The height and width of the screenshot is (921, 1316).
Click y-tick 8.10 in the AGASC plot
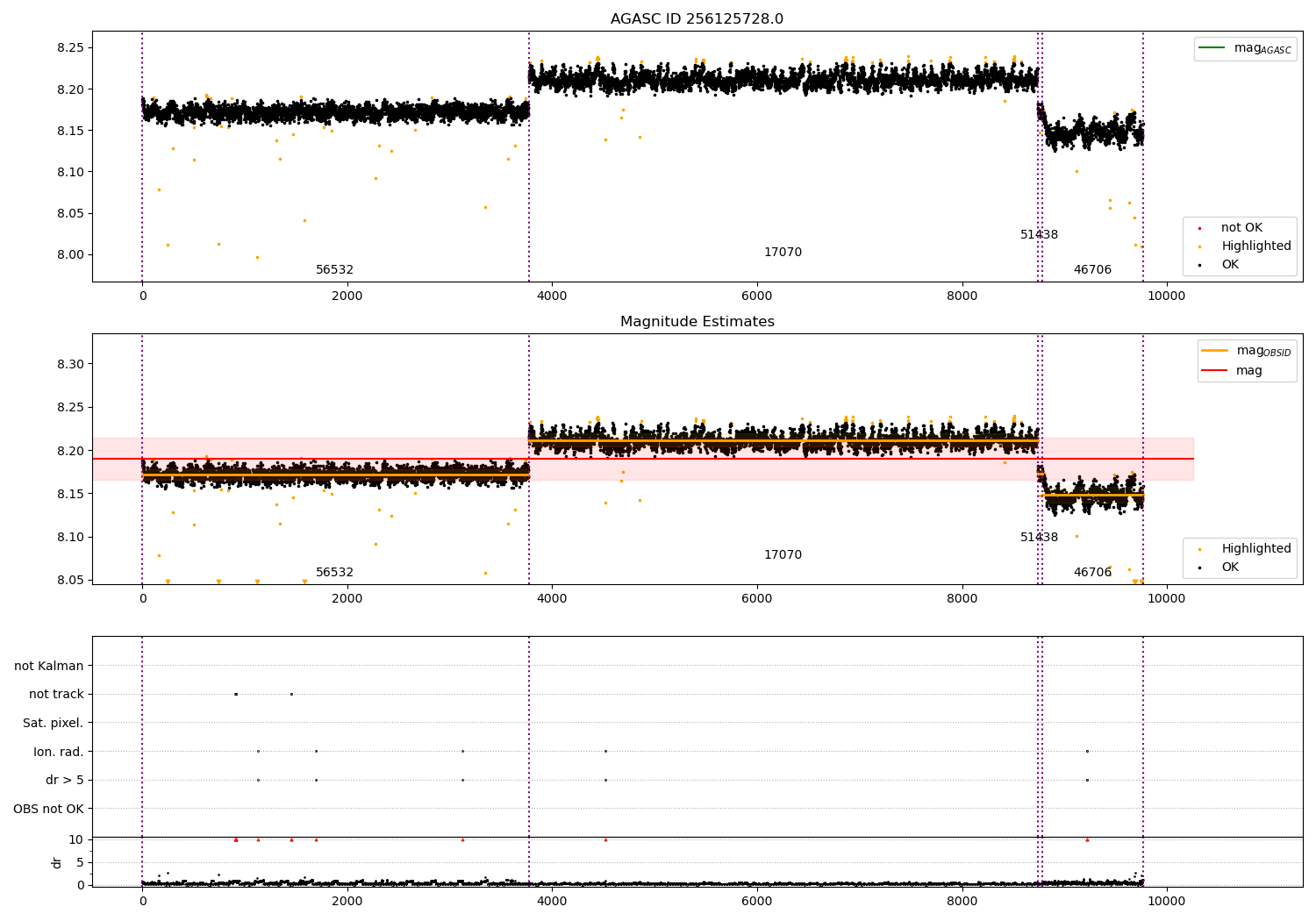pos(69,173)
